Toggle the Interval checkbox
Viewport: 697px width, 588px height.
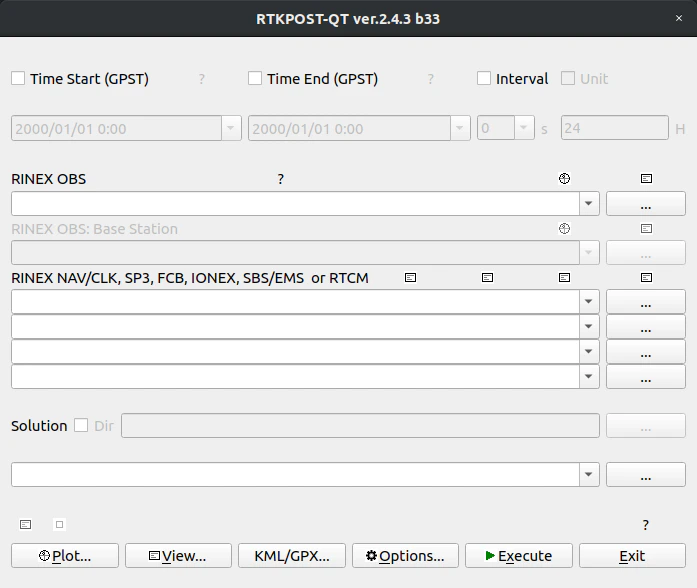click(x=484, y=78)
